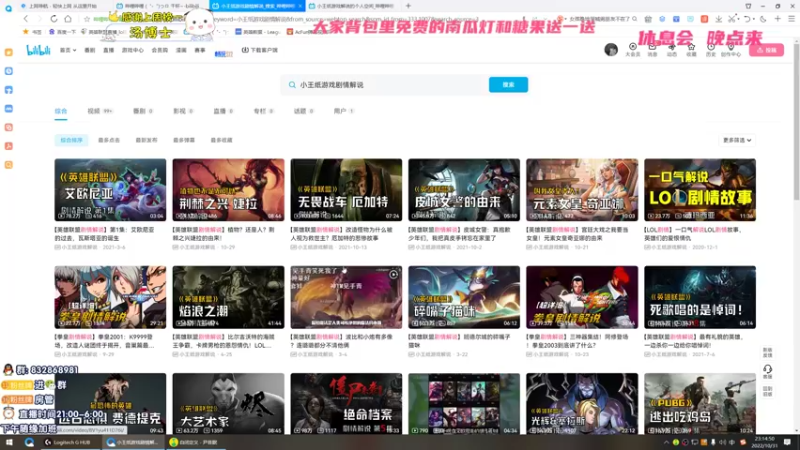Open 漫画 in the bilibili header

pyautogui.click(x=181, y=50)
